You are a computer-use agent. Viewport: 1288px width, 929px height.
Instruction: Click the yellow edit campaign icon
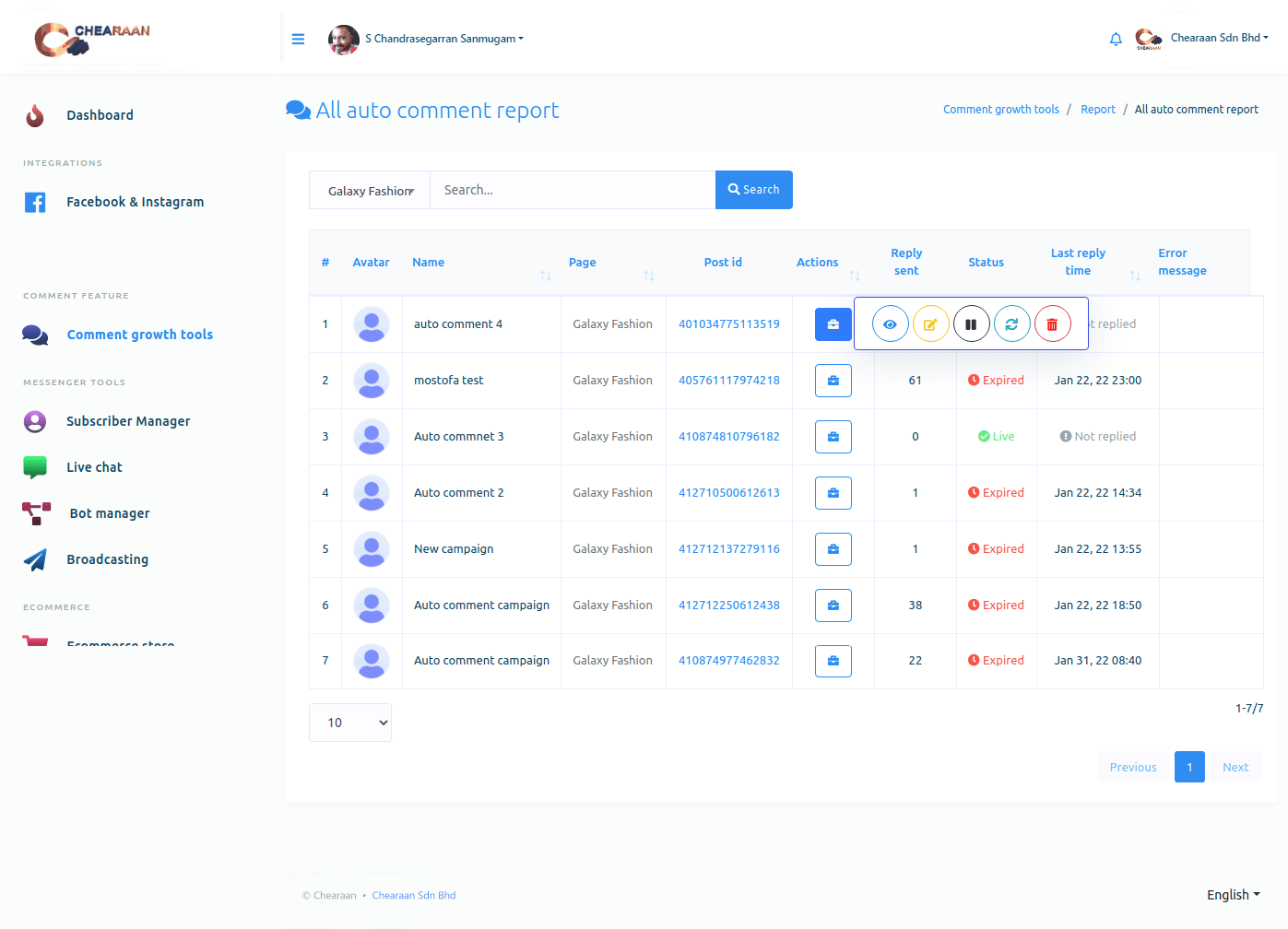(x=930, y=324)
